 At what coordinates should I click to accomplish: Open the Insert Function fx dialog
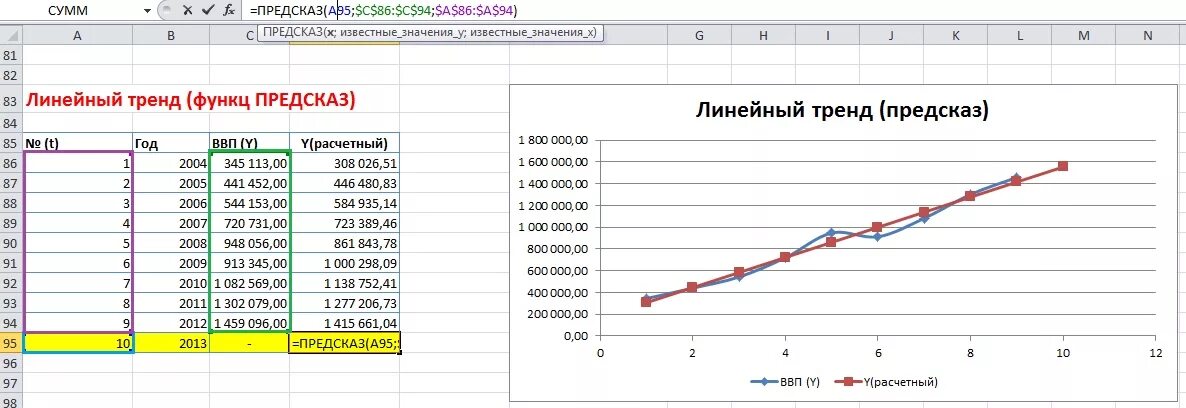228,11
